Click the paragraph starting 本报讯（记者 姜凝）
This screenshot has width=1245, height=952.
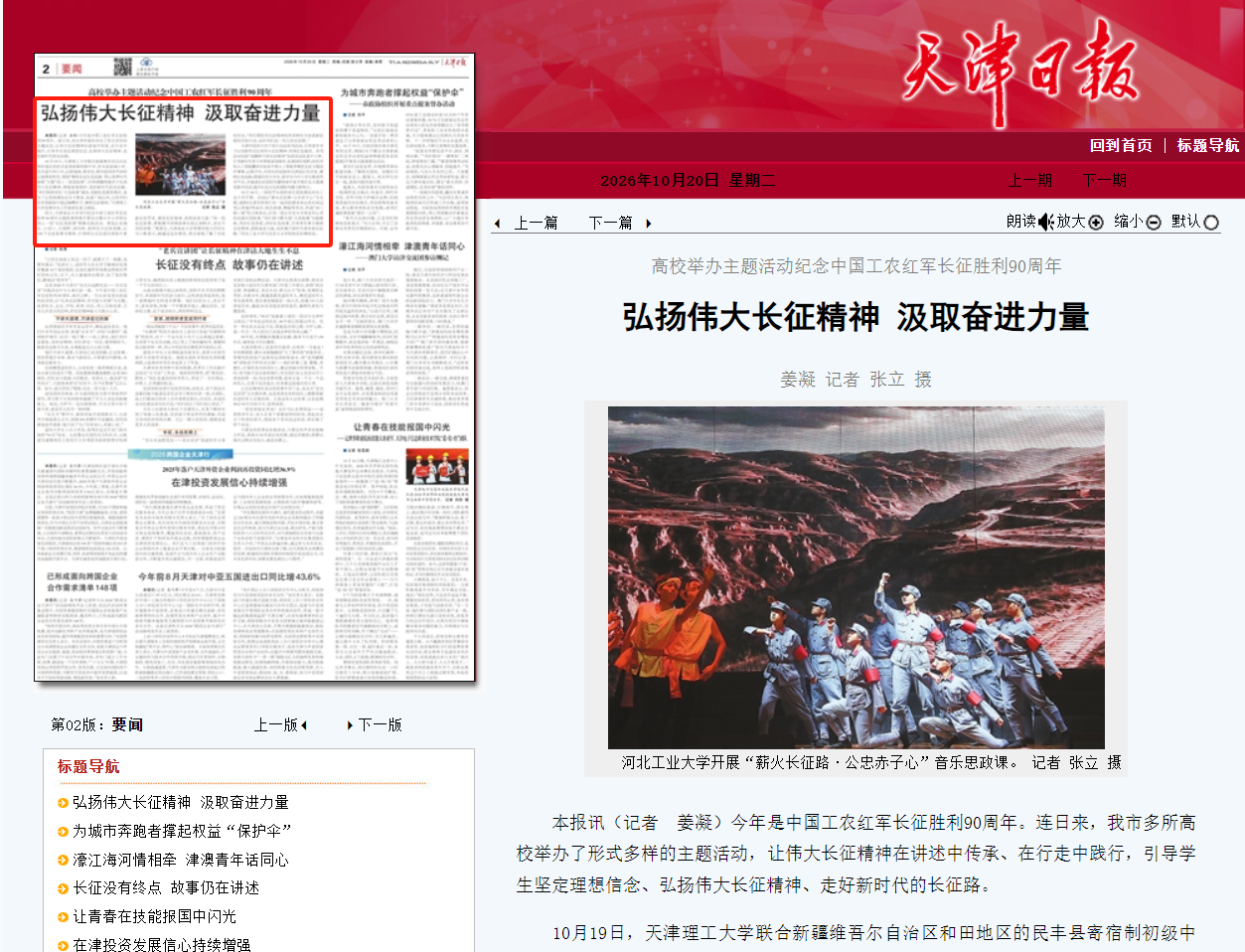point(856,854)
